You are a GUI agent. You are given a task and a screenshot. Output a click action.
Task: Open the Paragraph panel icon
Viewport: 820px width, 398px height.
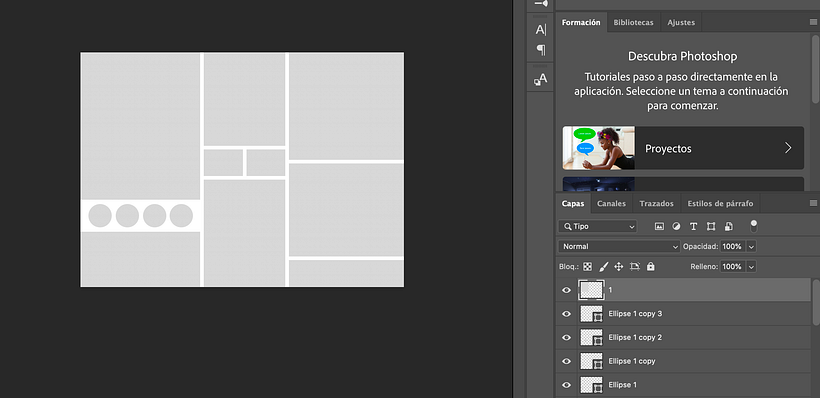(541, 50)
